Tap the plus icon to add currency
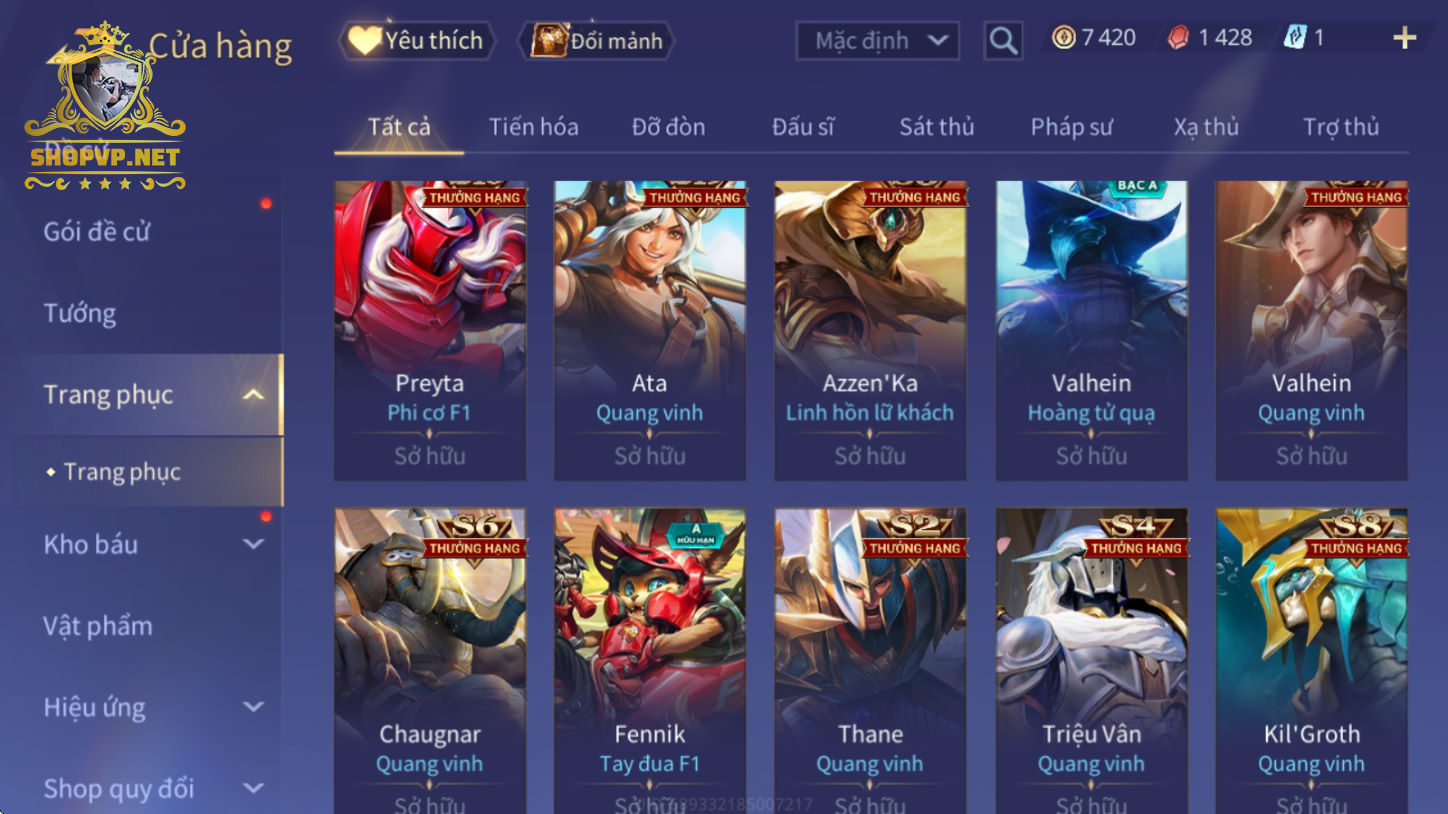1448x814 pixels. pos(1405,38)
